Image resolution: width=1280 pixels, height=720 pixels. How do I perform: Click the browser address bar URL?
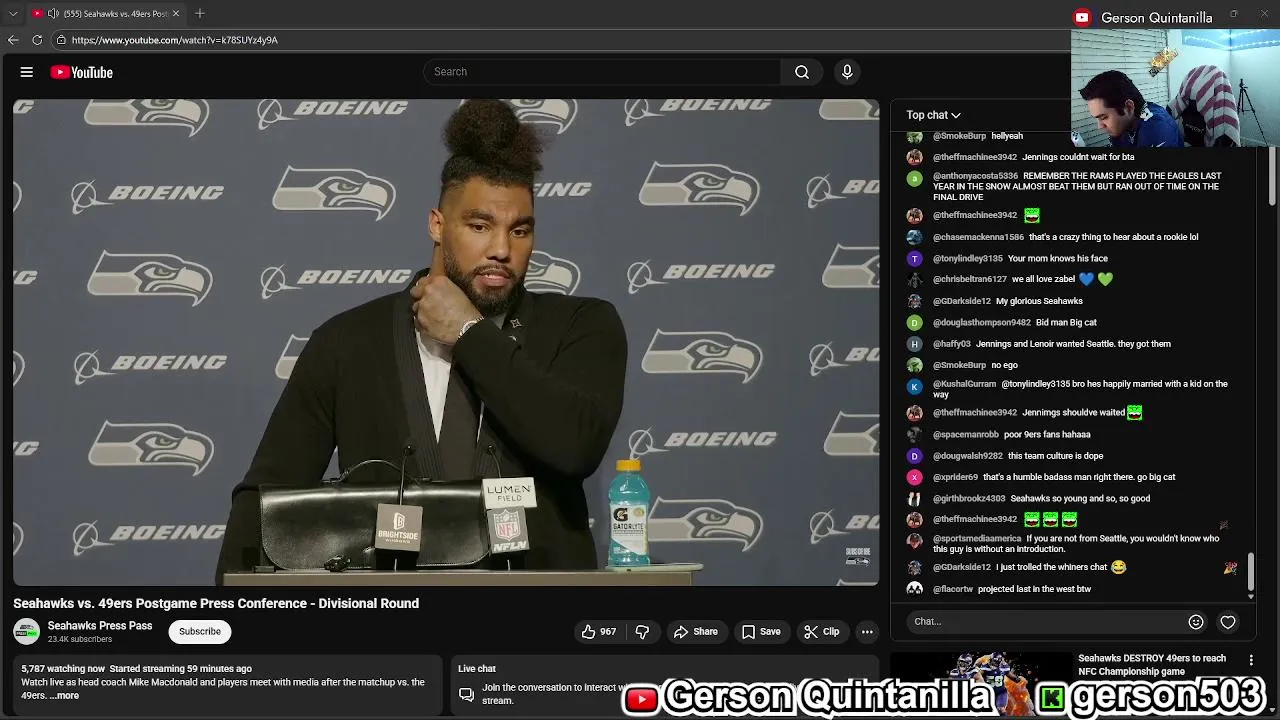click(174, 40)
